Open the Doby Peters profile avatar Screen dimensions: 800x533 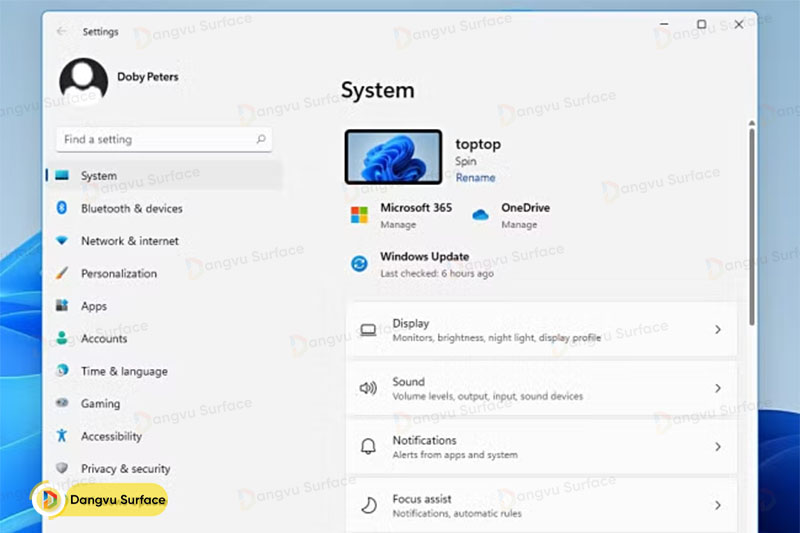[x=84, y=81]
